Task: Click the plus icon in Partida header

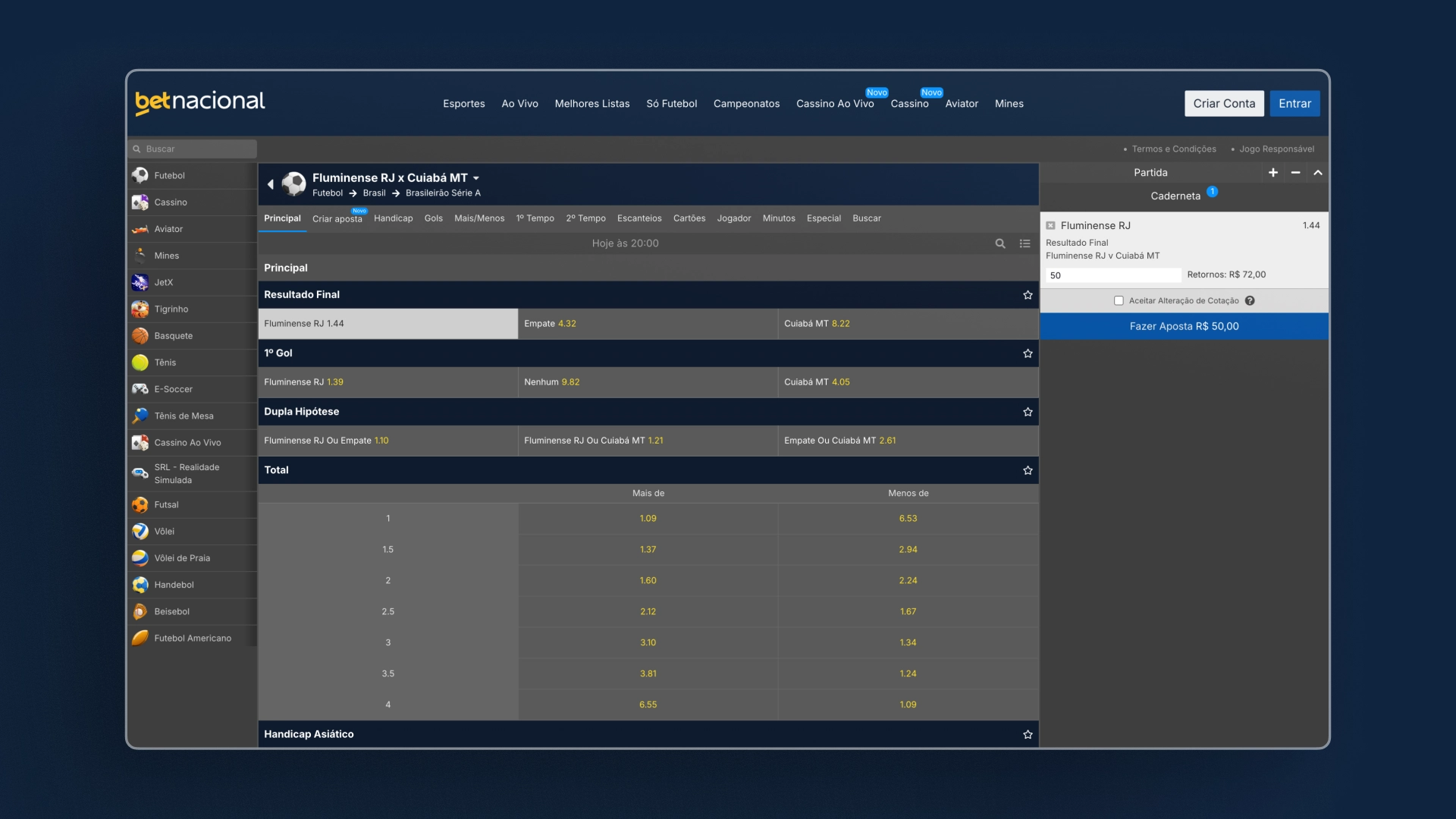Action: pos(1273,173)
